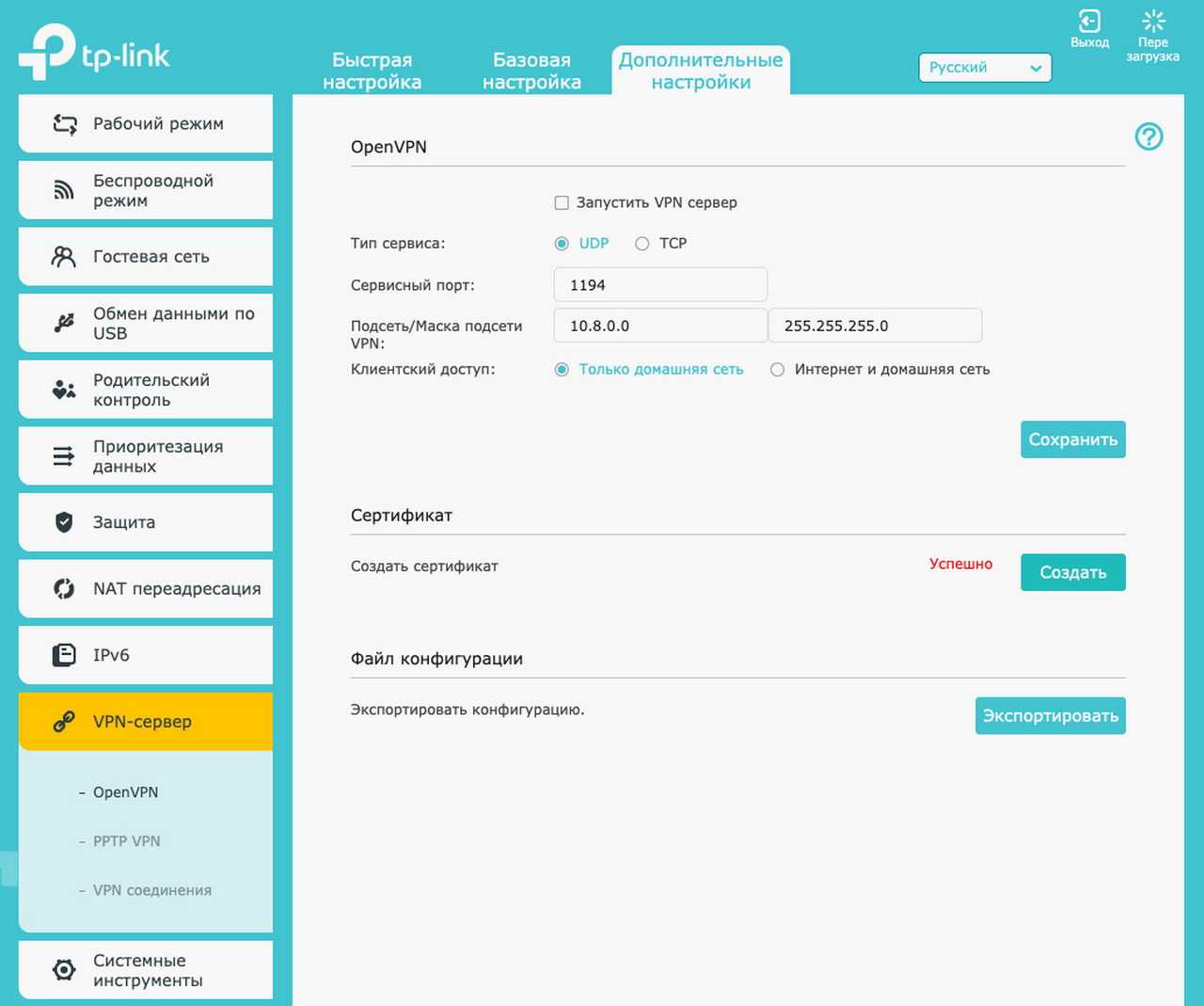
Task: Click the Выход logout icon
Action: [1089, 22]
